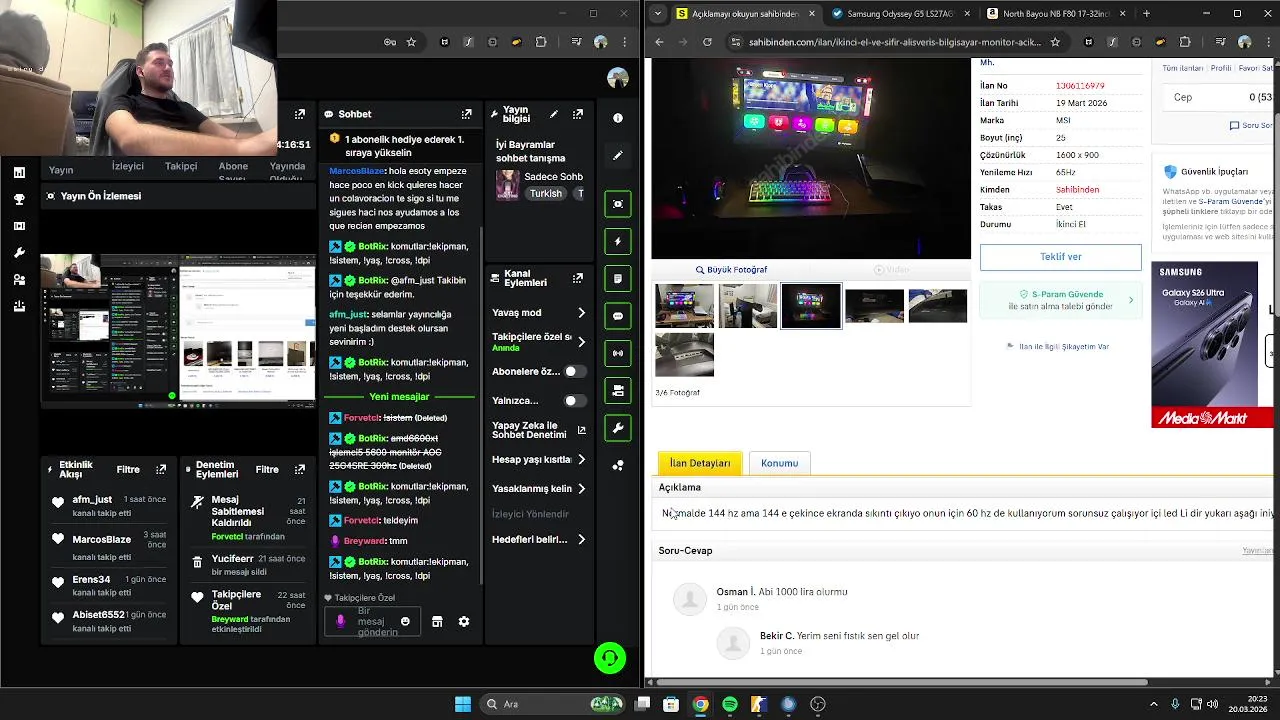The width and height of the screenshot is (1280, 720).
Task: Toggle the notes document quick-action icon
Action: point(618,278)
